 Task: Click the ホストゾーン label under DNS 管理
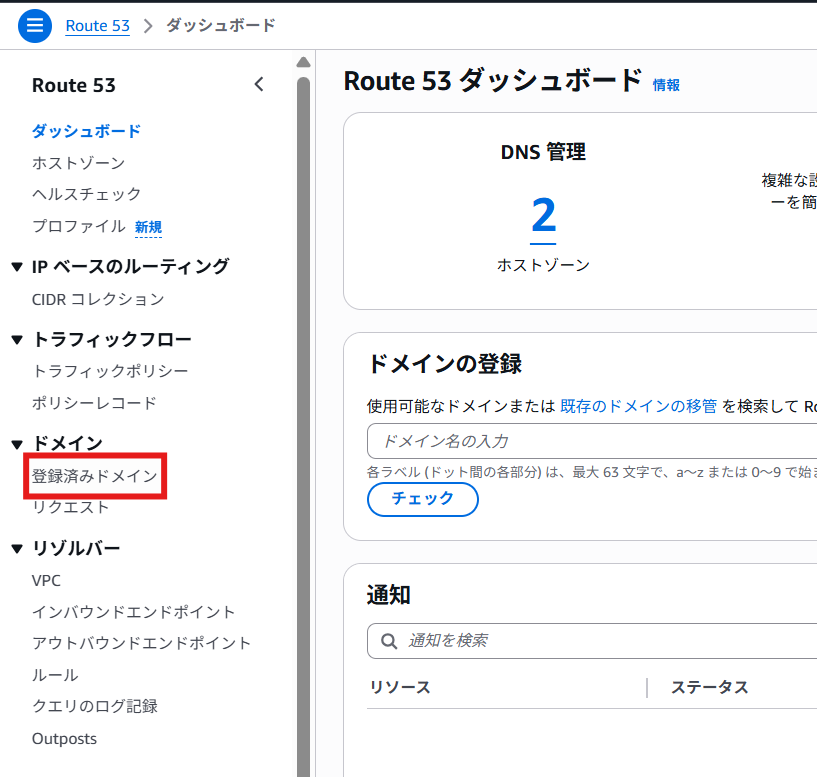pos(543,265)
